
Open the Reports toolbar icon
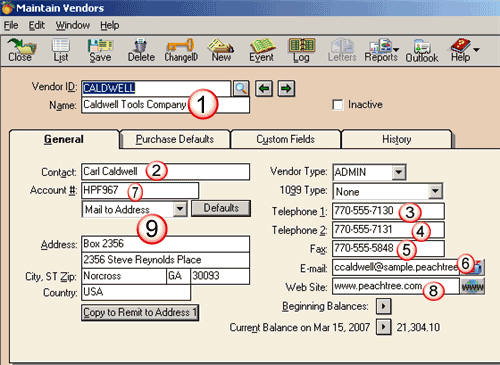coord(380,50)
